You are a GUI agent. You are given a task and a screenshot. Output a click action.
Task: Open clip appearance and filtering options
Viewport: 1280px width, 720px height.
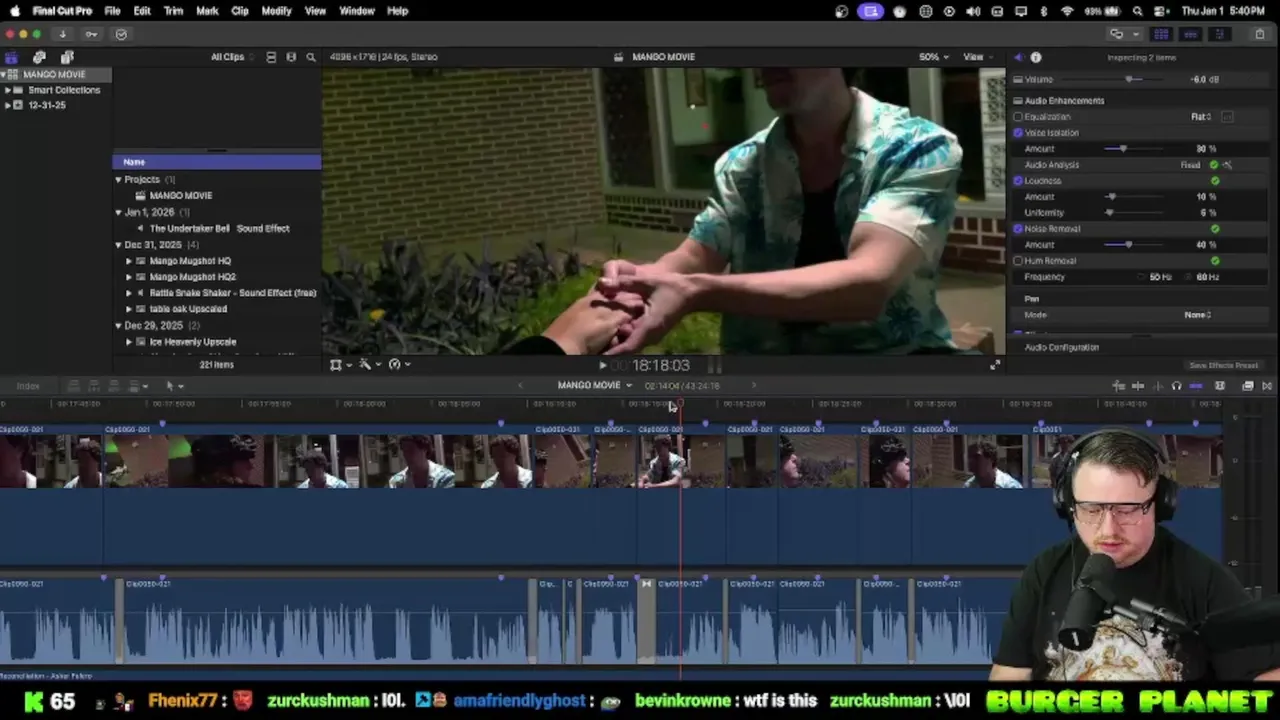click(x=291, y=57)
